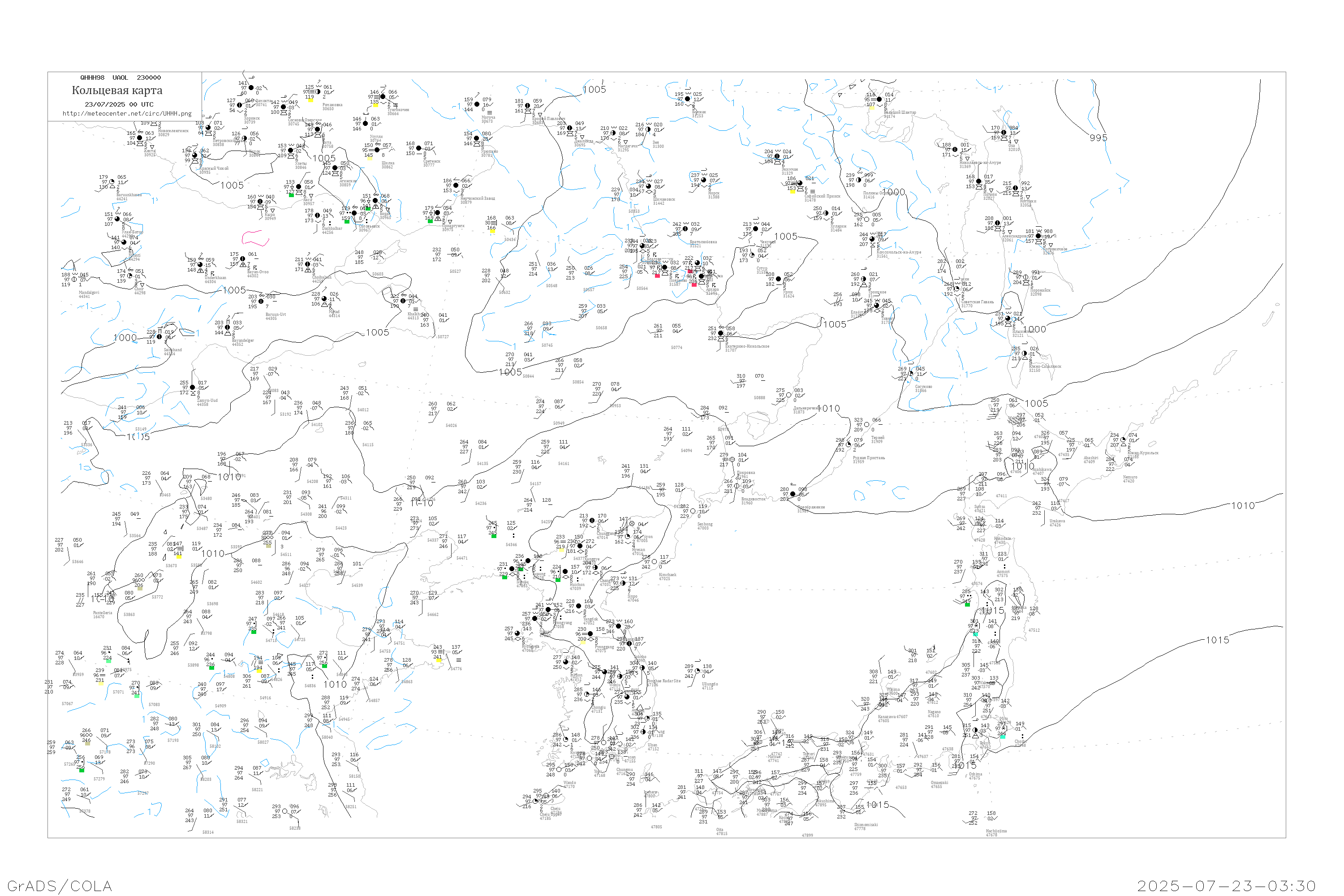1344x896 pixels.
Task: Click the Кольцевая карта map title
Action: pos(117,90)
